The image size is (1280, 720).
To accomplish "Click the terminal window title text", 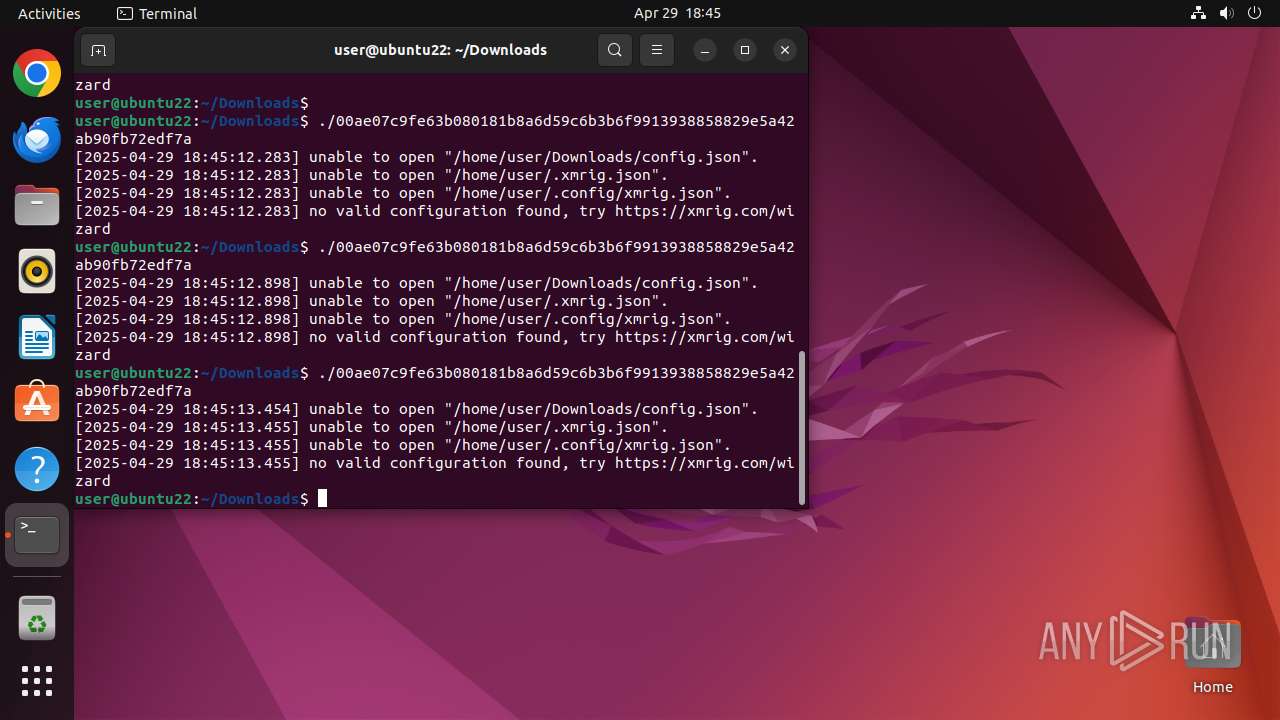I will (440, 50).
